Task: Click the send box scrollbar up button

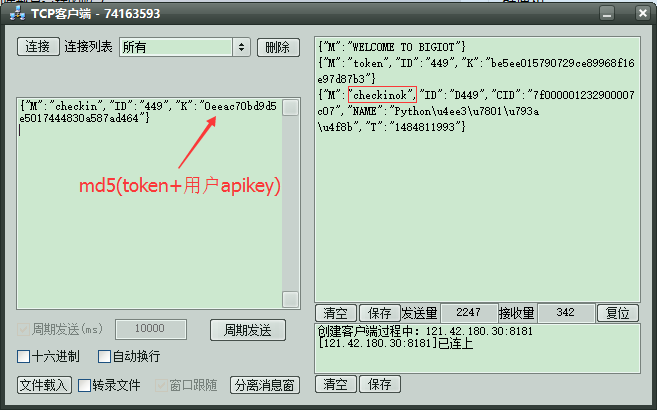Action: pyautogui.click(x=290, y=108)
